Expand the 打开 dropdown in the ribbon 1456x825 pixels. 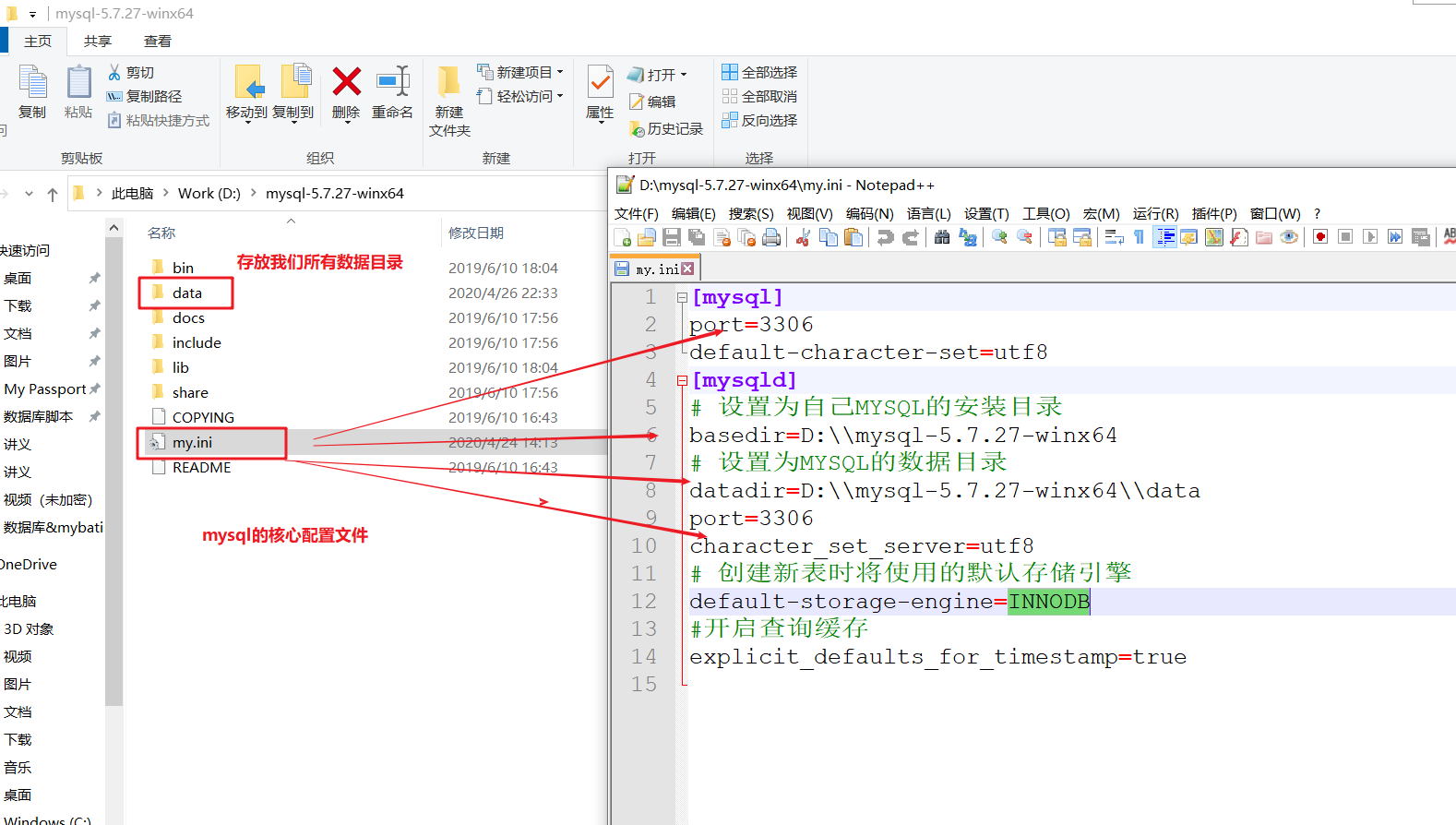684,75
